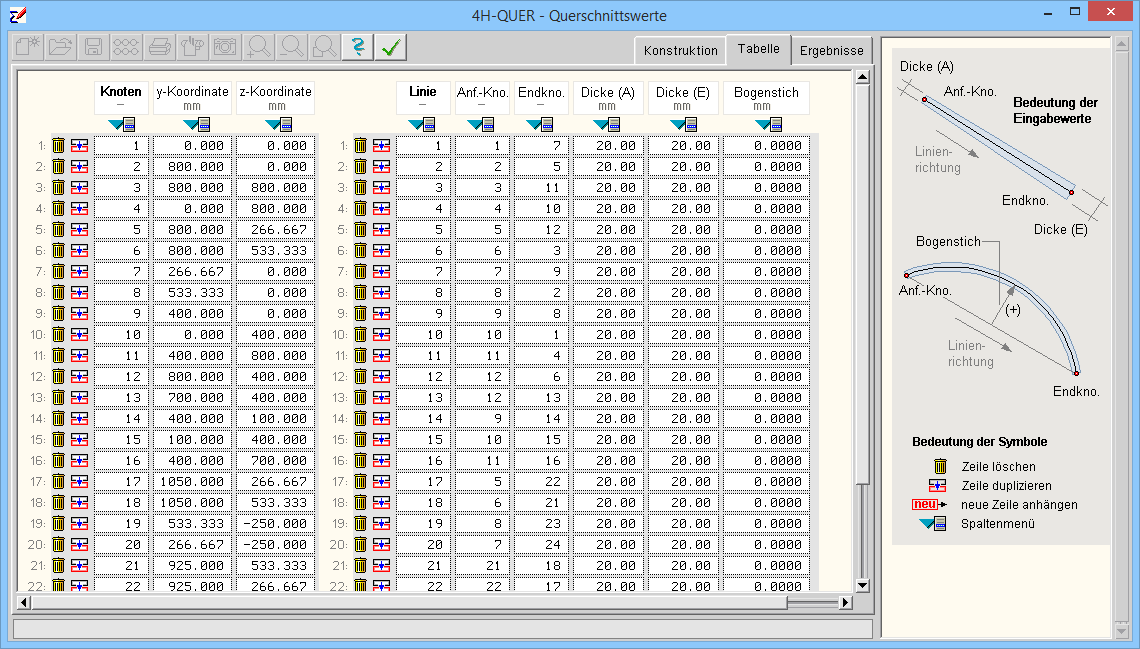Delete node row 5 with its trash icon
This screenshot has width=1140, height=649.
click(x=59, y=230)
